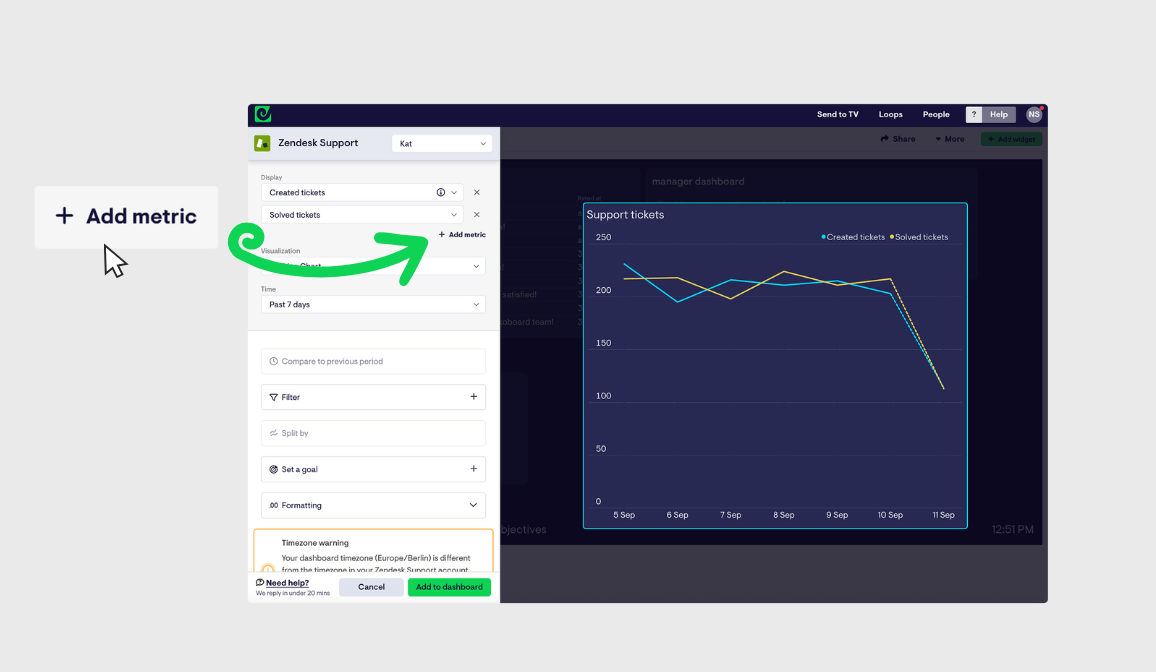
Task: Click the Zendesk Support app icon
Action: [262, 143]
